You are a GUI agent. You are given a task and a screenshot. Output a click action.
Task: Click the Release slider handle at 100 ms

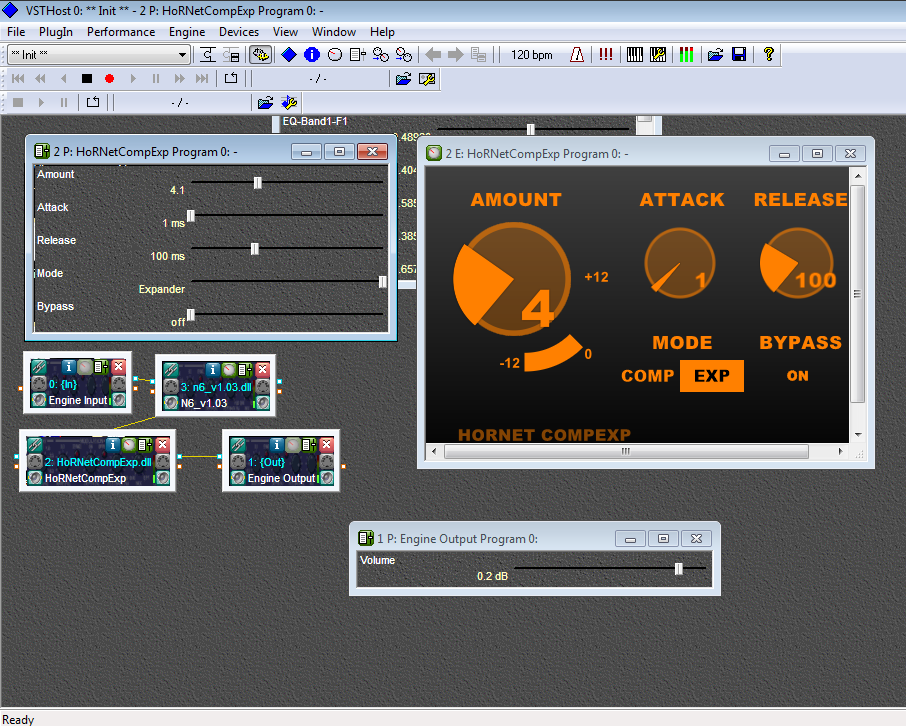click(255, 249)
